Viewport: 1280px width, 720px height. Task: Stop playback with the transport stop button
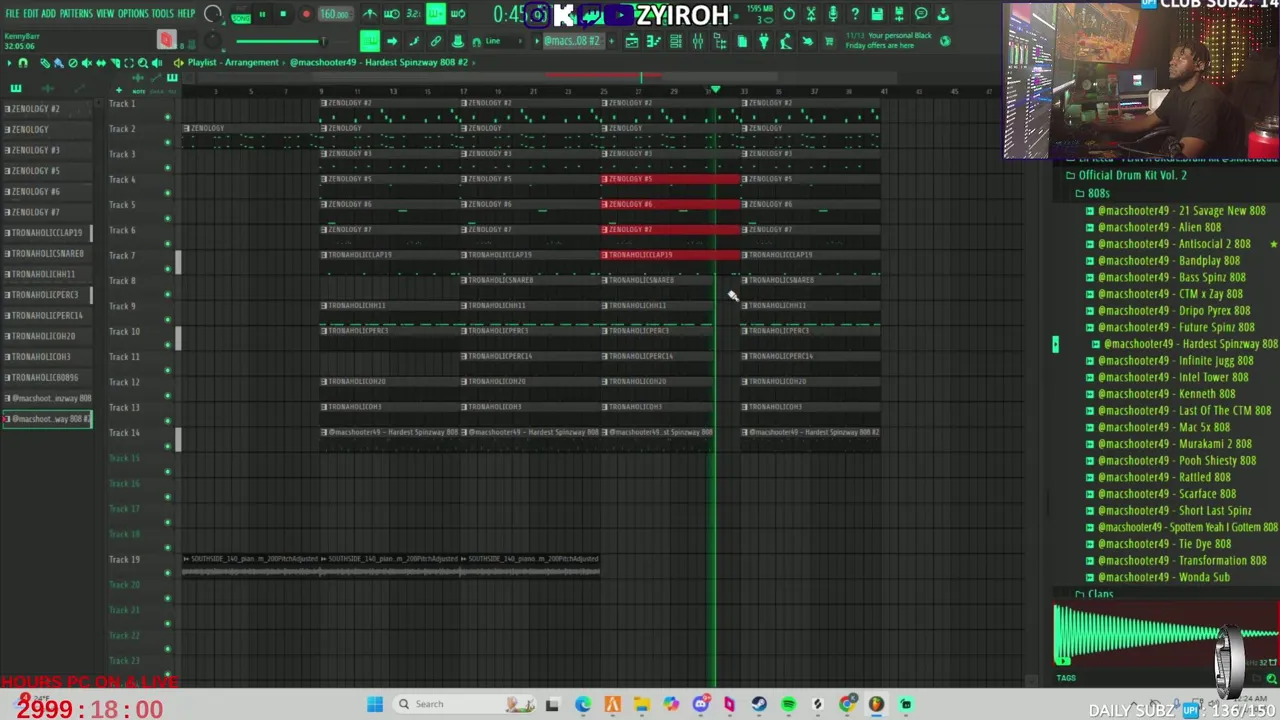coord(283,15)
